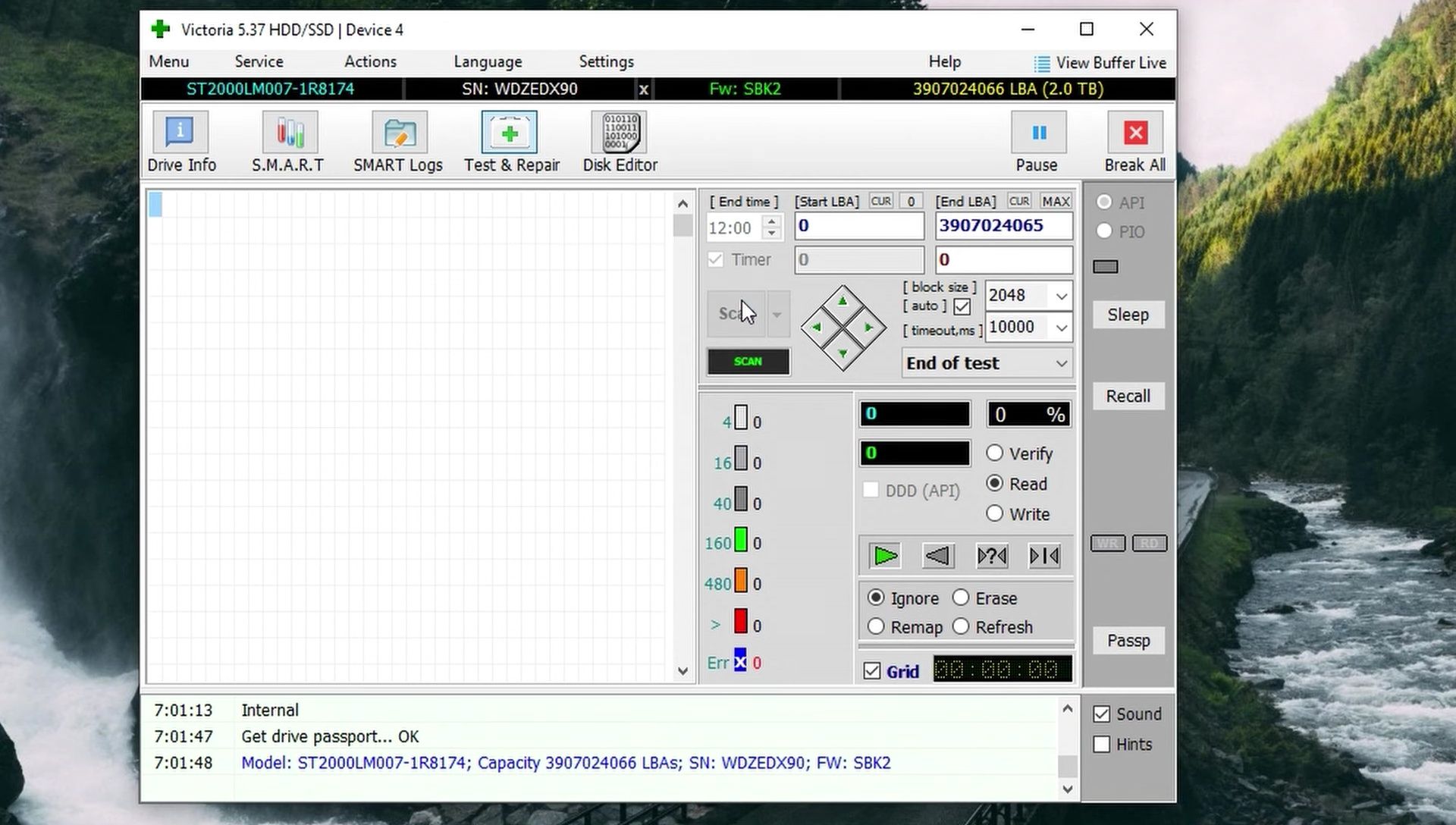Open the Settings menu

coord(606,62)
